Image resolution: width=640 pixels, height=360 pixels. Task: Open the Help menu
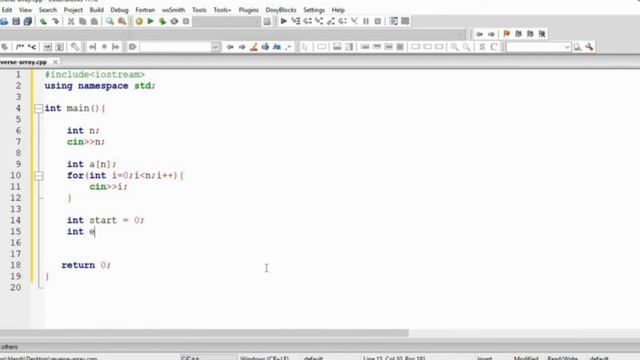338,10
